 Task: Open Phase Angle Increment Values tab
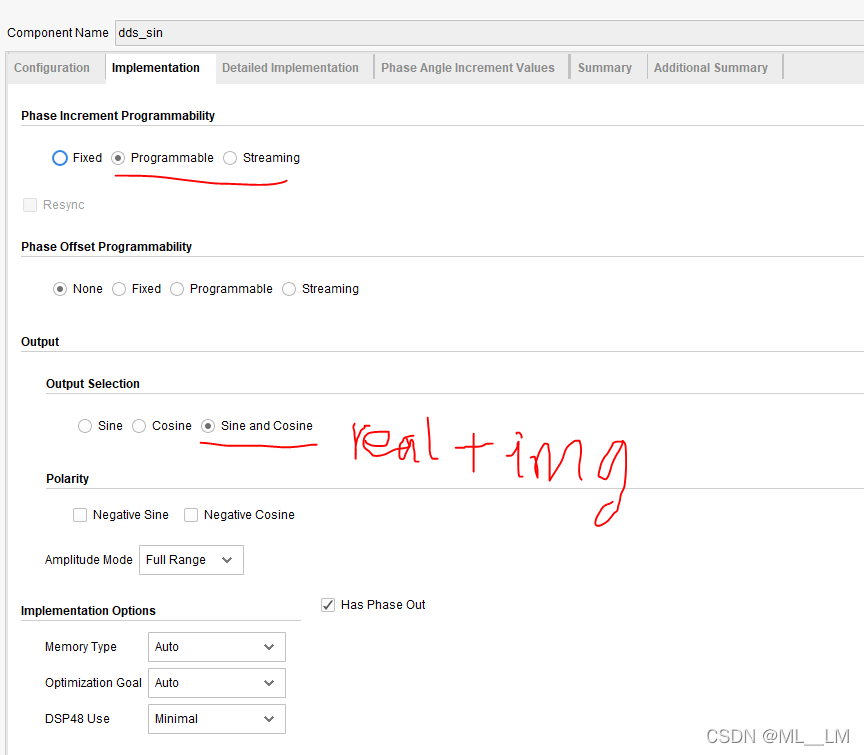click(468, 68)
